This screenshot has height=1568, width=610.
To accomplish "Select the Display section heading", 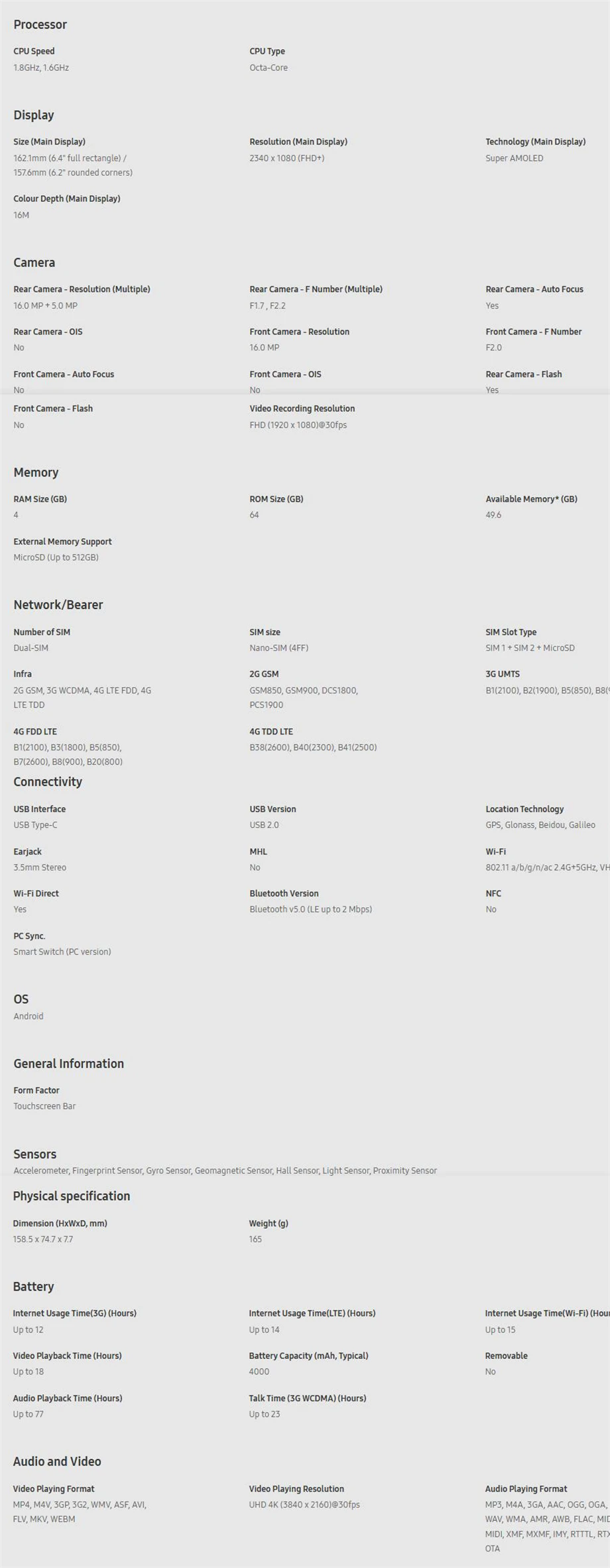I will [x=33, y=115].
